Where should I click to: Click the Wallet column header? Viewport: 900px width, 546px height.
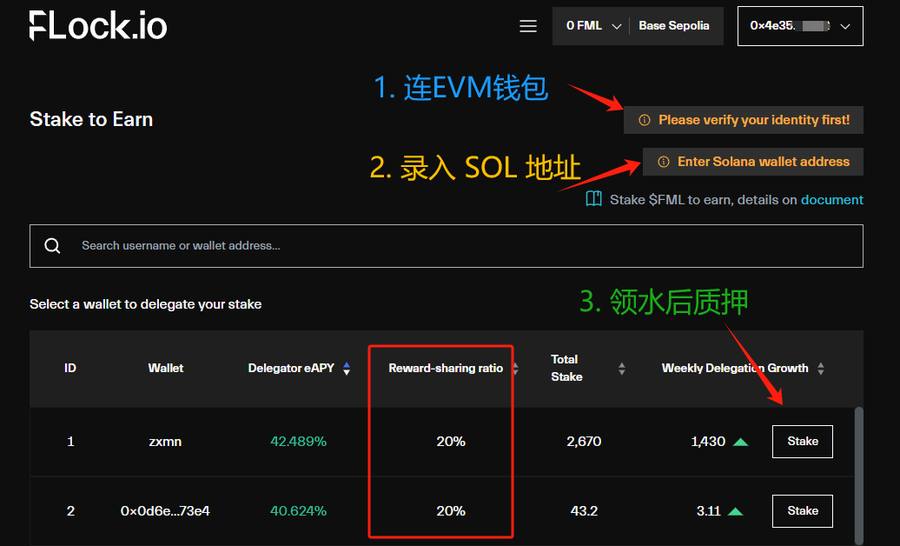(x=165, y=368)
